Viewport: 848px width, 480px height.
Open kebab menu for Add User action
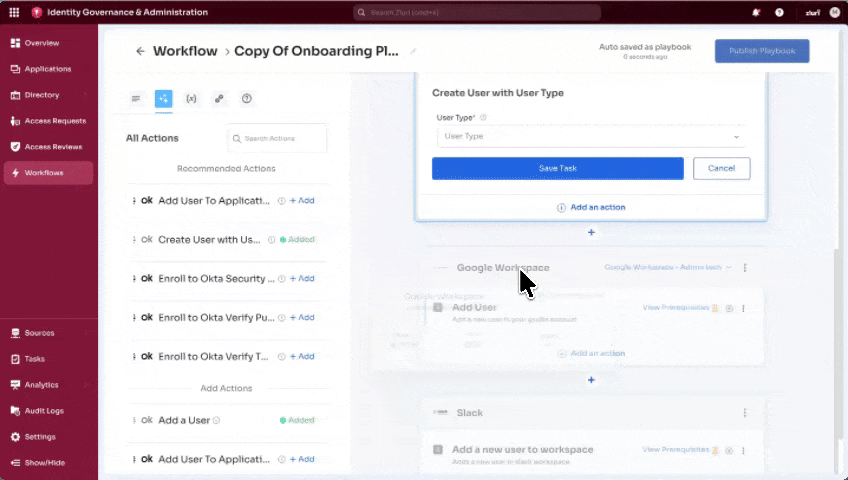tap(743, 308)
